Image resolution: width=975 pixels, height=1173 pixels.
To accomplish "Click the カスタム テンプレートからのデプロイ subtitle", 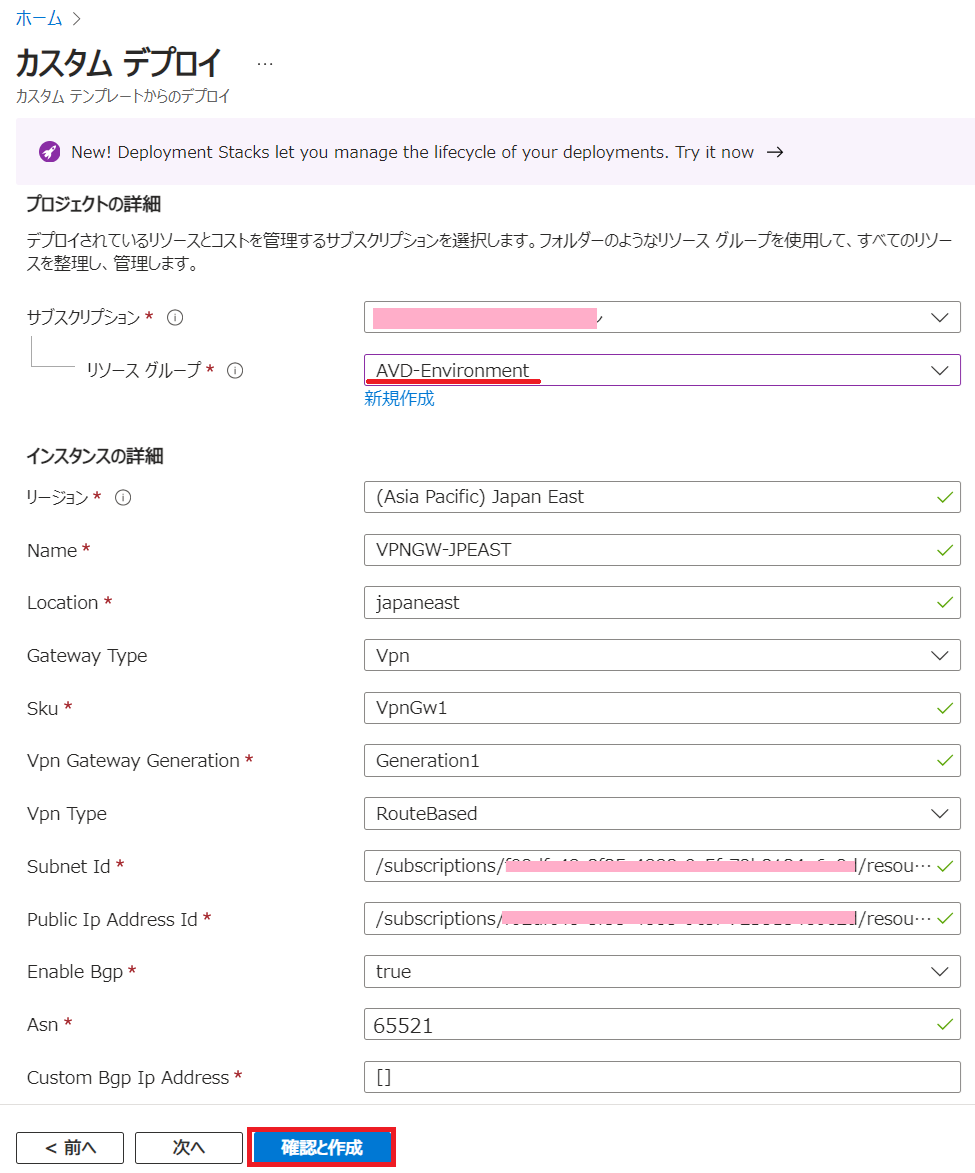I will 123,97.
